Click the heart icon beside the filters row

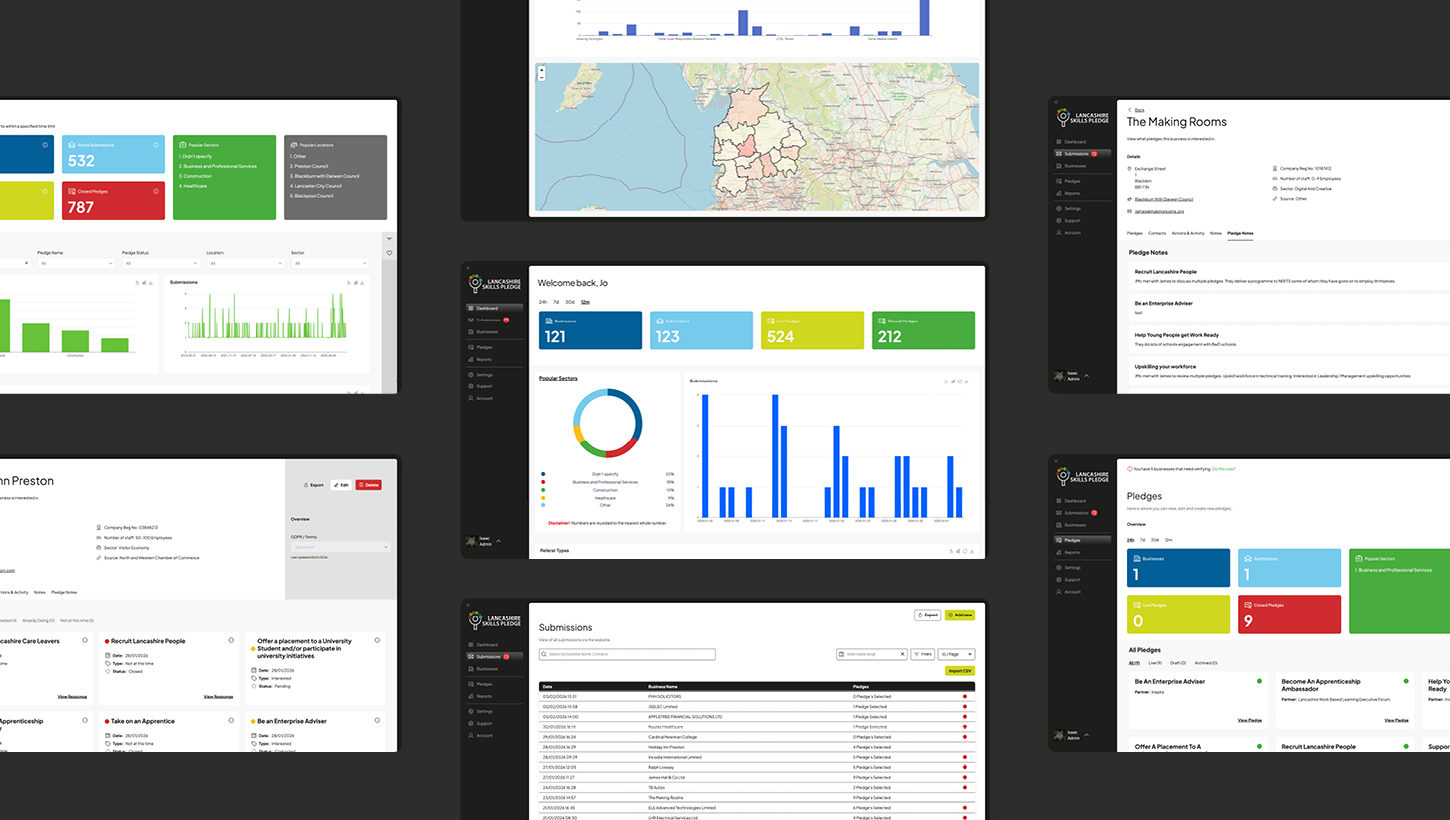[389, 253]
